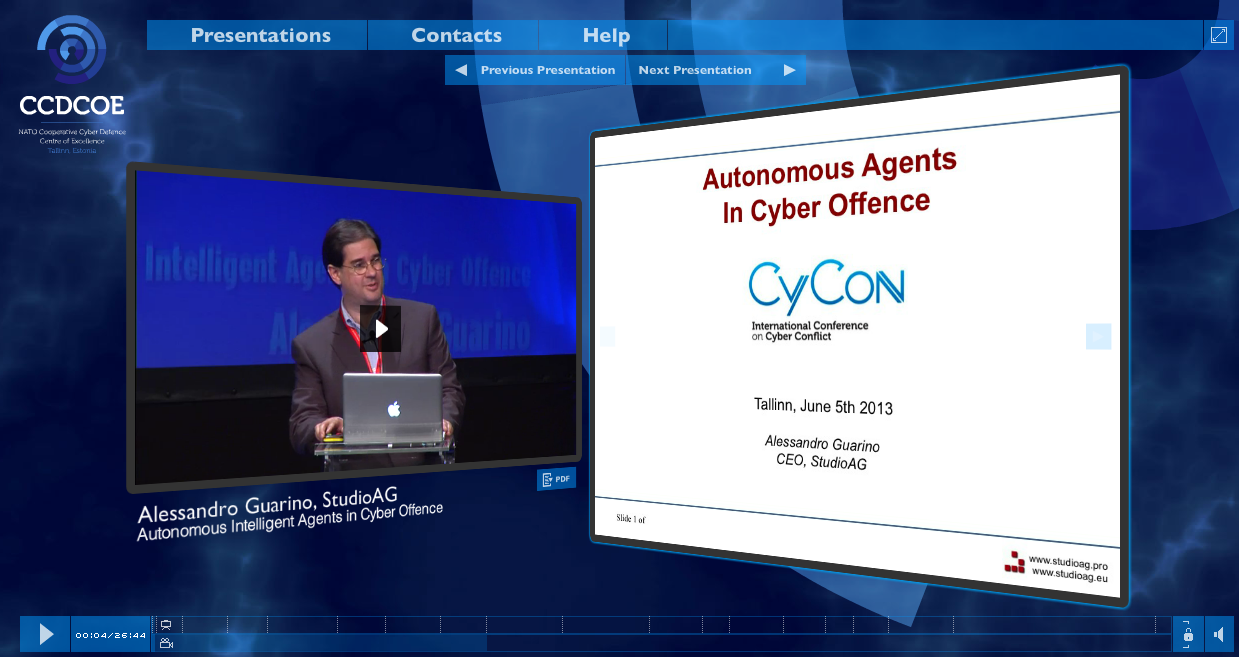Image resolution: width=1239 pixels, height=657 pixels.
Task: Click the www.studioag.eu link on slide
Action: point(1070,574)
